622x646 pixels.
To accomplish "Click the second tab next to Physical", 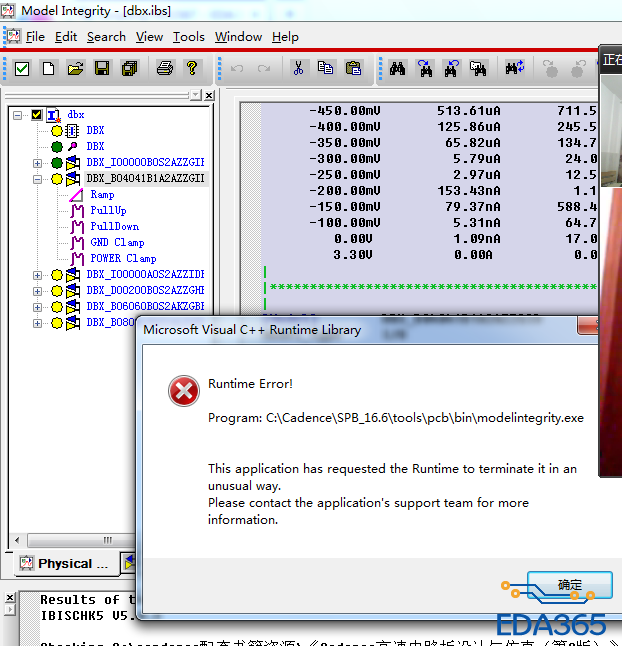I will pyautogui.click(x=129, y=563).
